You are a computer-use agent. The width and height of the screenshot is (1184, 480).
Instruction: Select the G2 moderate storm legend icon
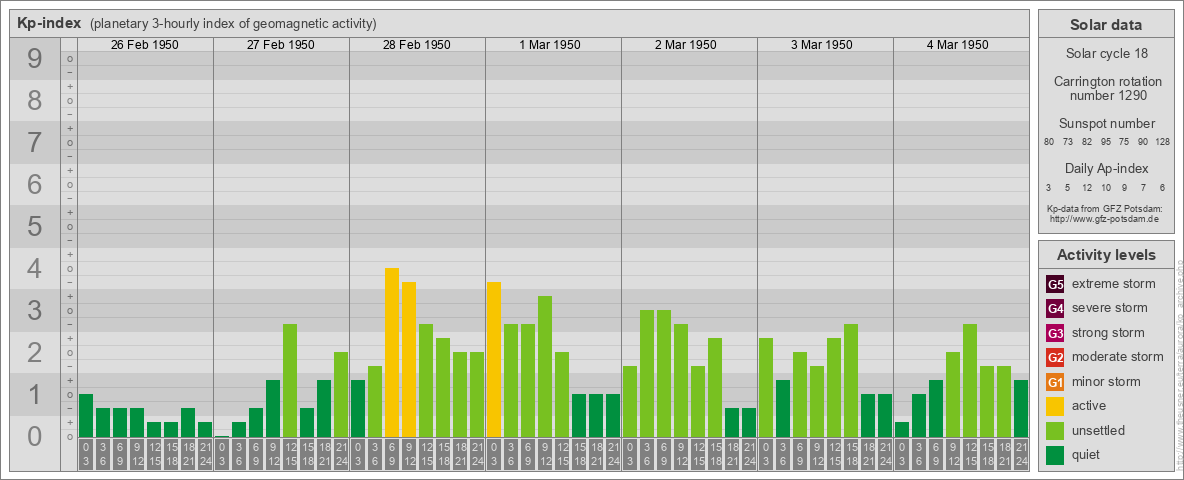[x=1055, y=357]
